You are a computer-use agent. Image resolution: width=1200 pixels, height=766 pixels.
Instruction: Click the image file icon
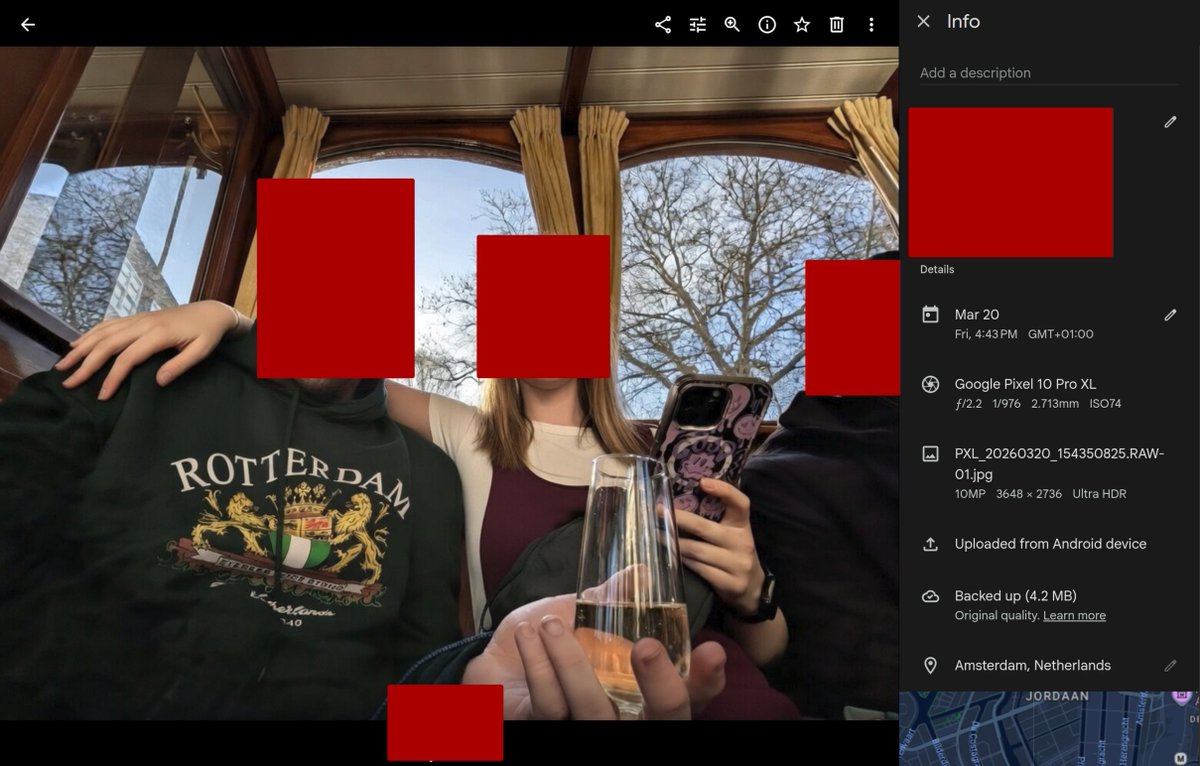click(930, 454)
